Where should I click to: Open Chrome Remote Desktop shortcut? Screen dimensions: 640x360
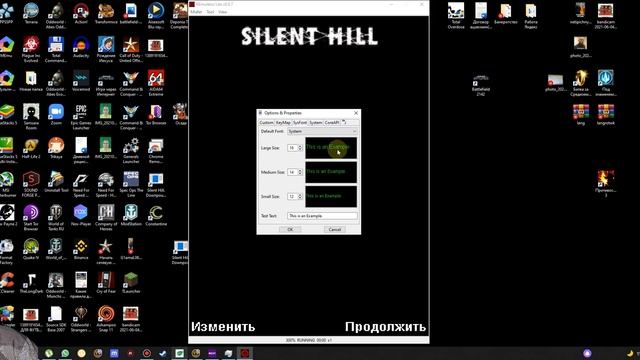coord(156,150)
